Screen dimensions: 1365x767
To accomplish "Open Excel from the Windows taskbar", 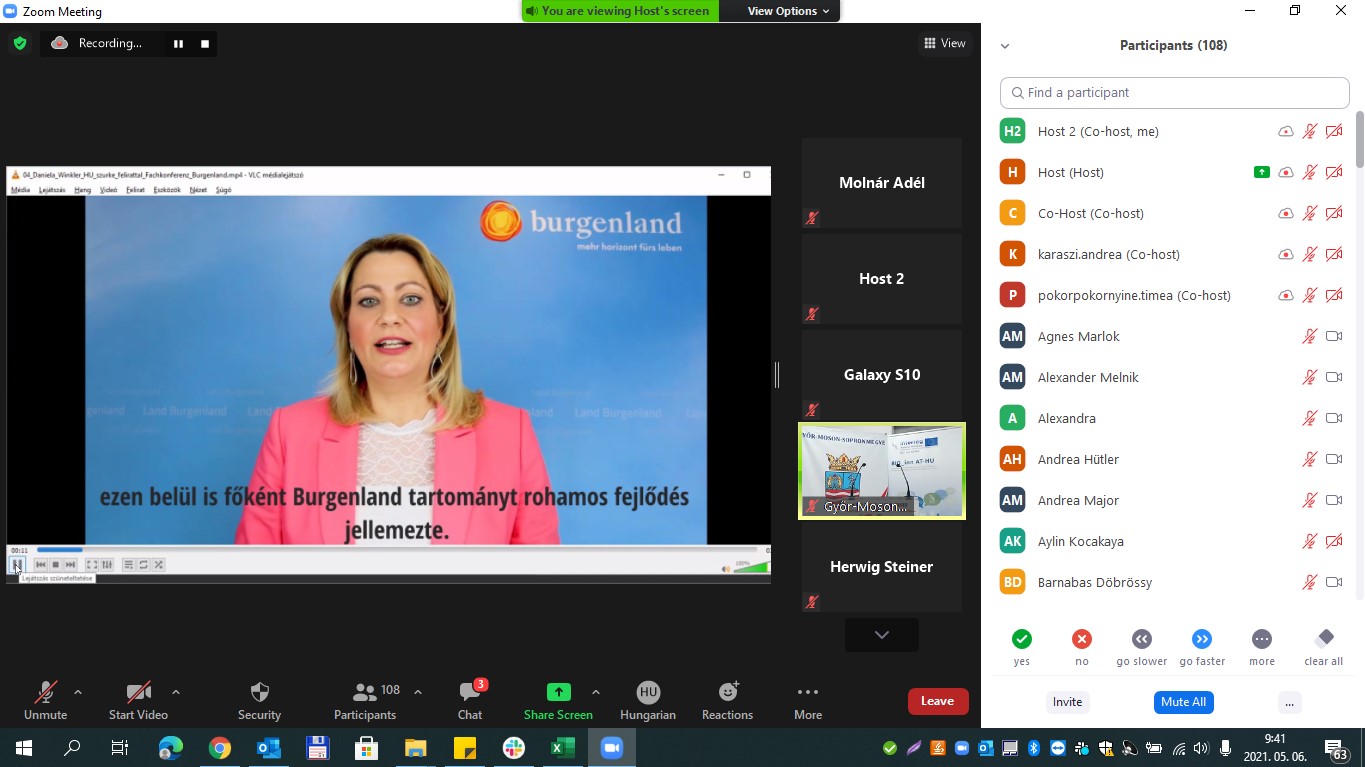I will [x=562, y=748].
